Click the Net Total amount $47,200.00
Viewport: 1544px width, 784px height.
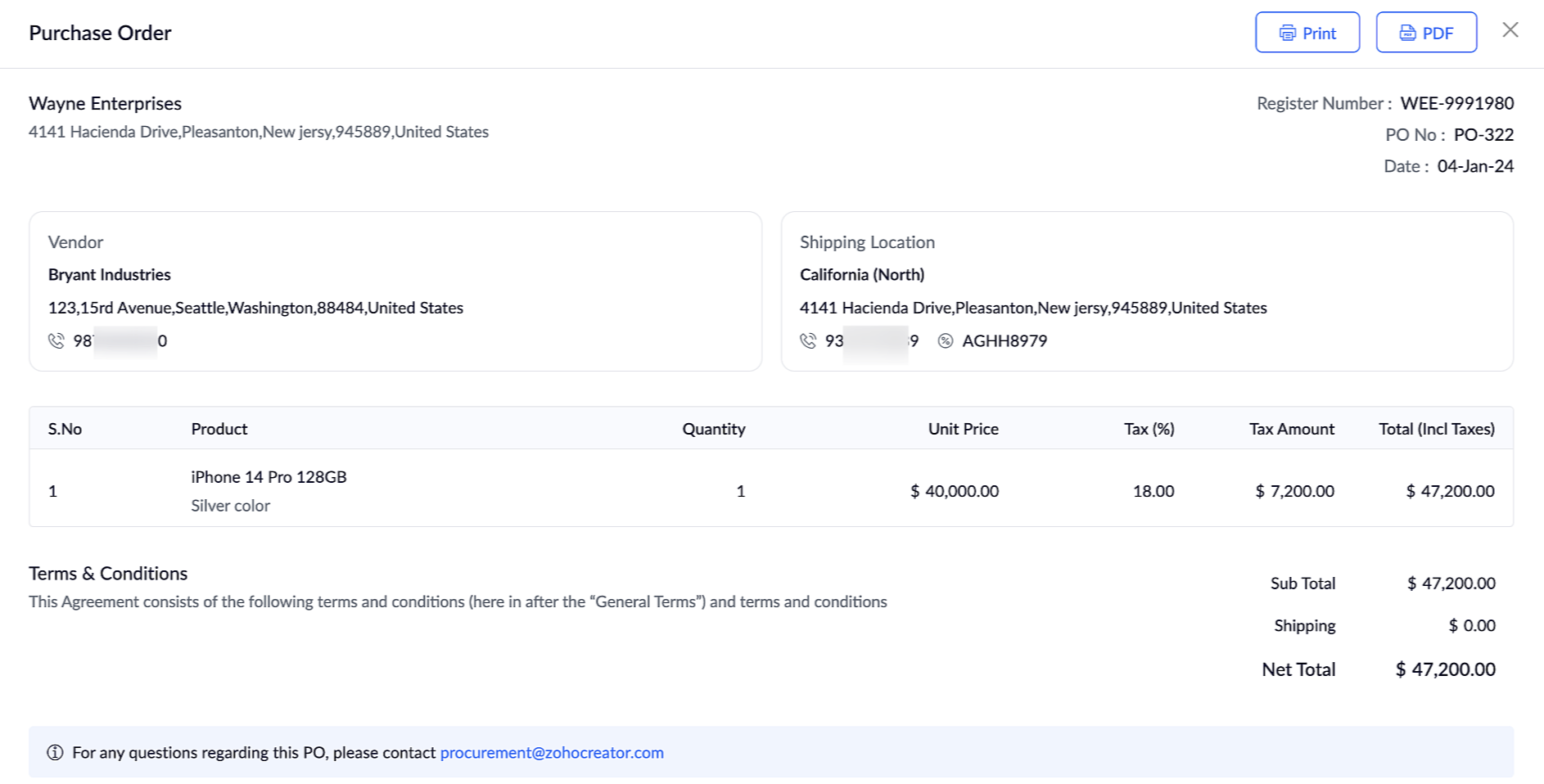pyautogui.click(x=1445, y=669)
